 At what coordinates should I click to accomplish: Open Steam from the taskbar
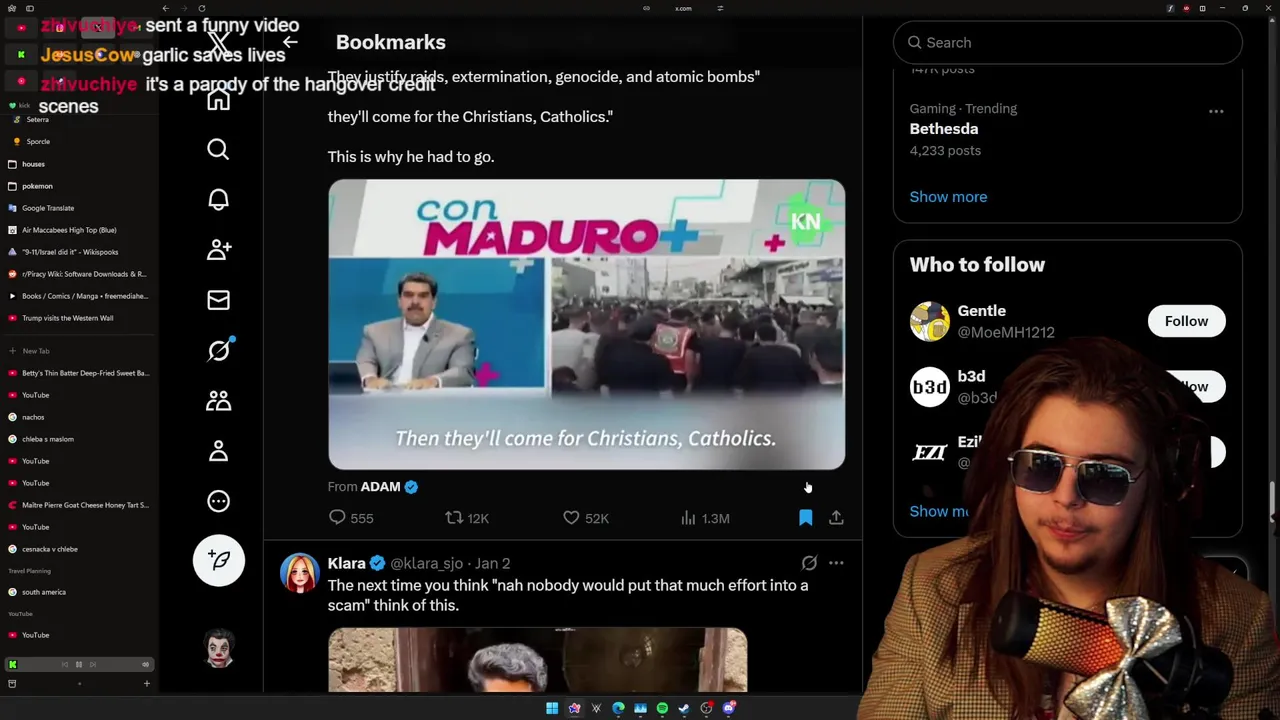pos(684,708)
